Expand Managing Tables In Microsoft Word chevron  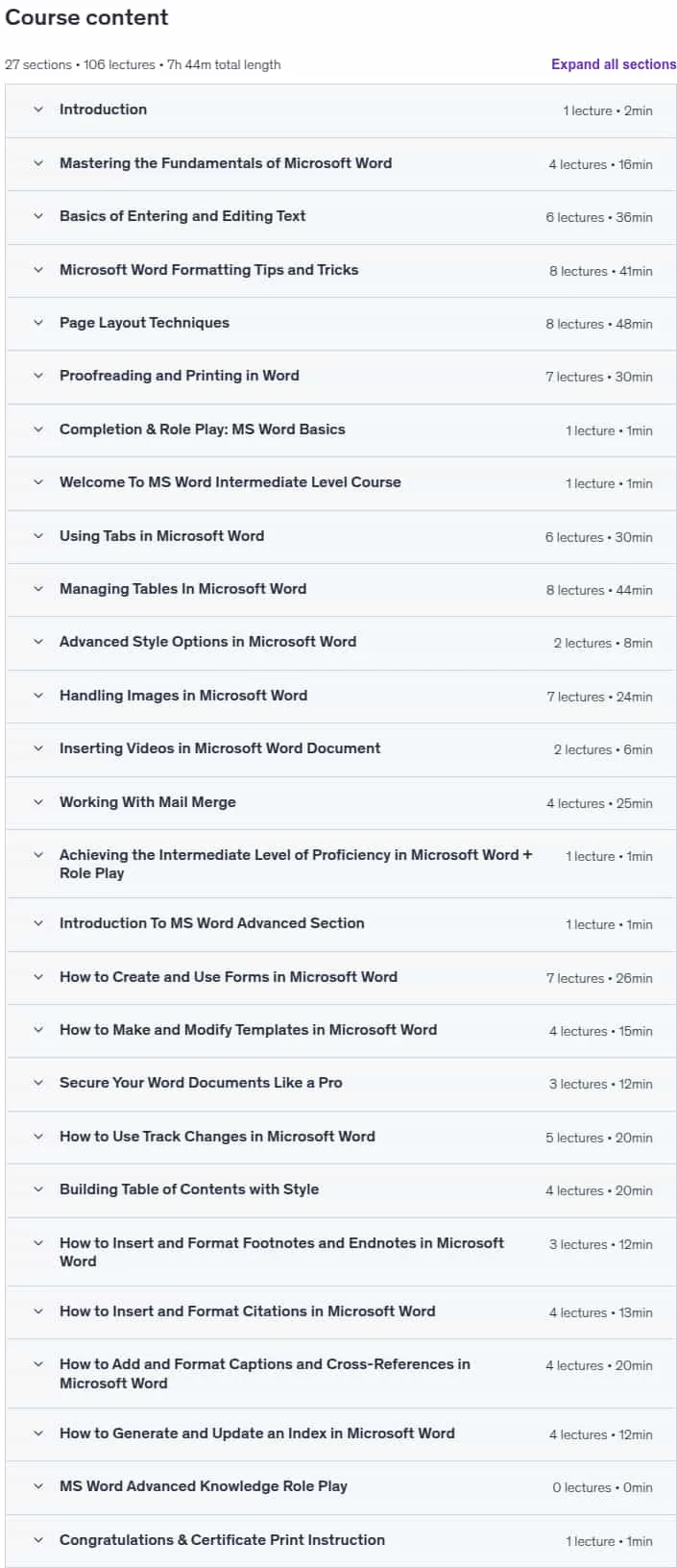[x=38, y=589]
